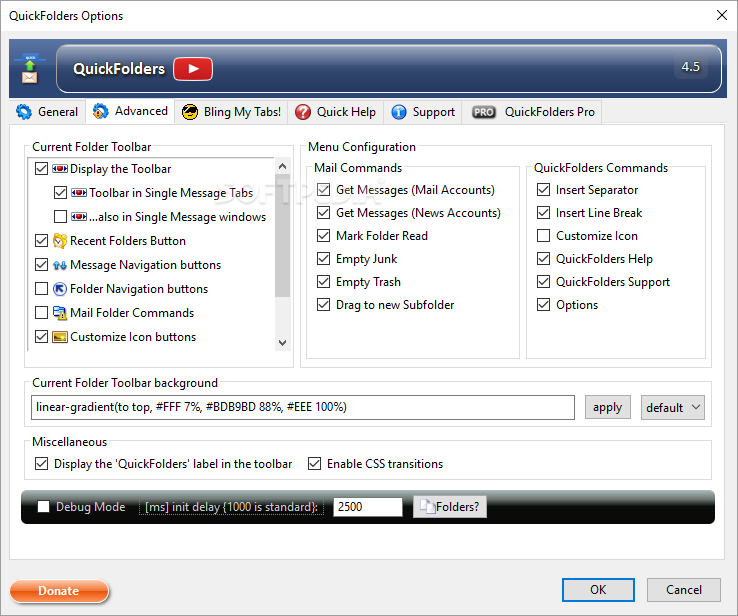
Task: Click the Donate button
Action: [x=59, y=591]
